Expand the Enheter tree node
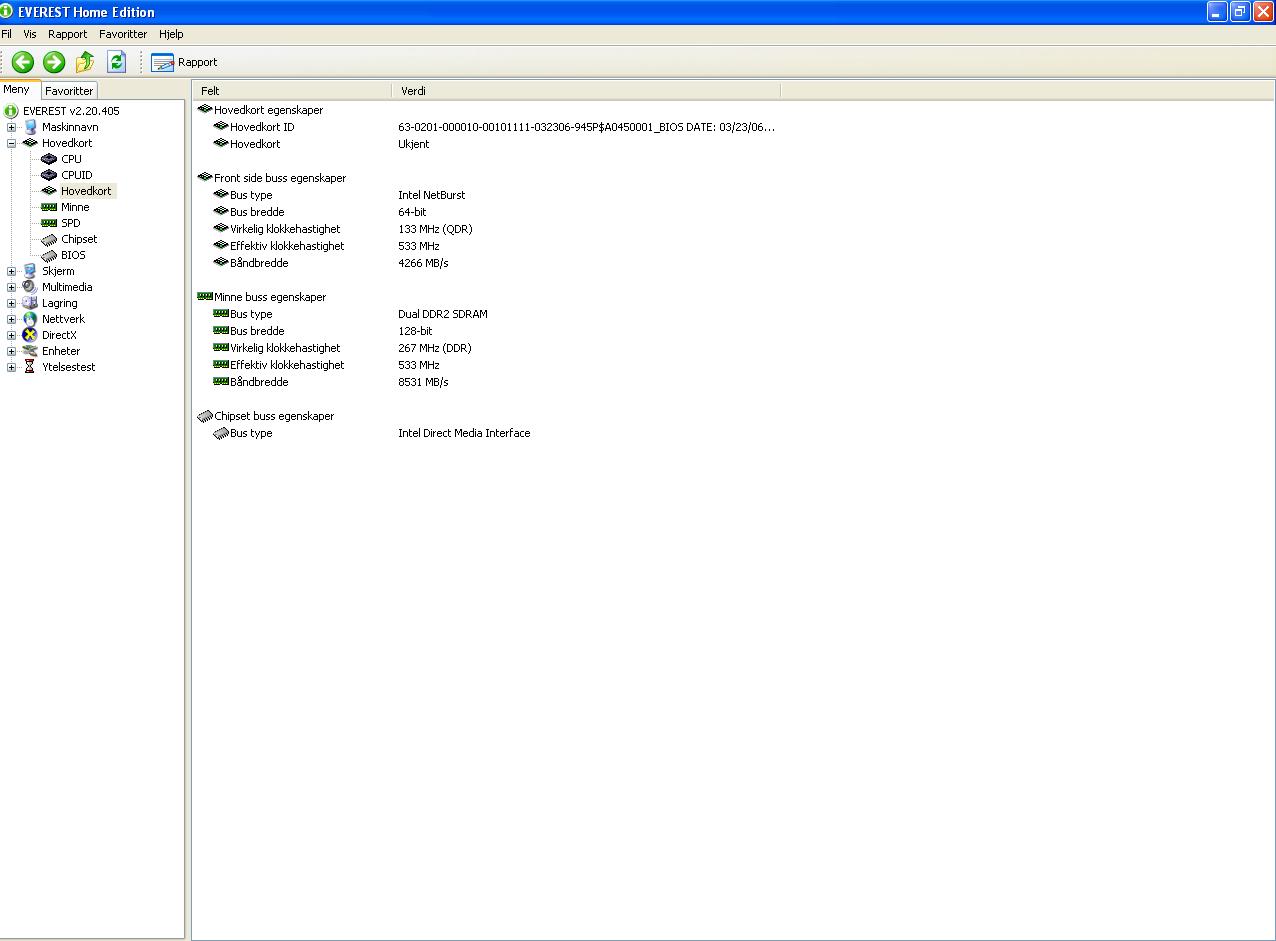Screen dimensions: 1276x941 click(x=11, y=351)
